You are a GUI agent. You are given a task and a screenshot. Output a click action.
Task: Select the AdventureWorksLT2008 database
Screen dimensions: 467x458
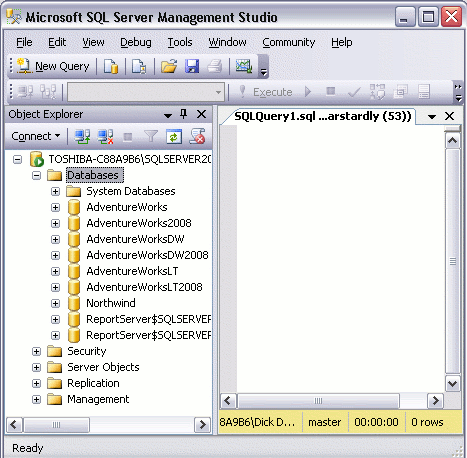pos(144,287)
